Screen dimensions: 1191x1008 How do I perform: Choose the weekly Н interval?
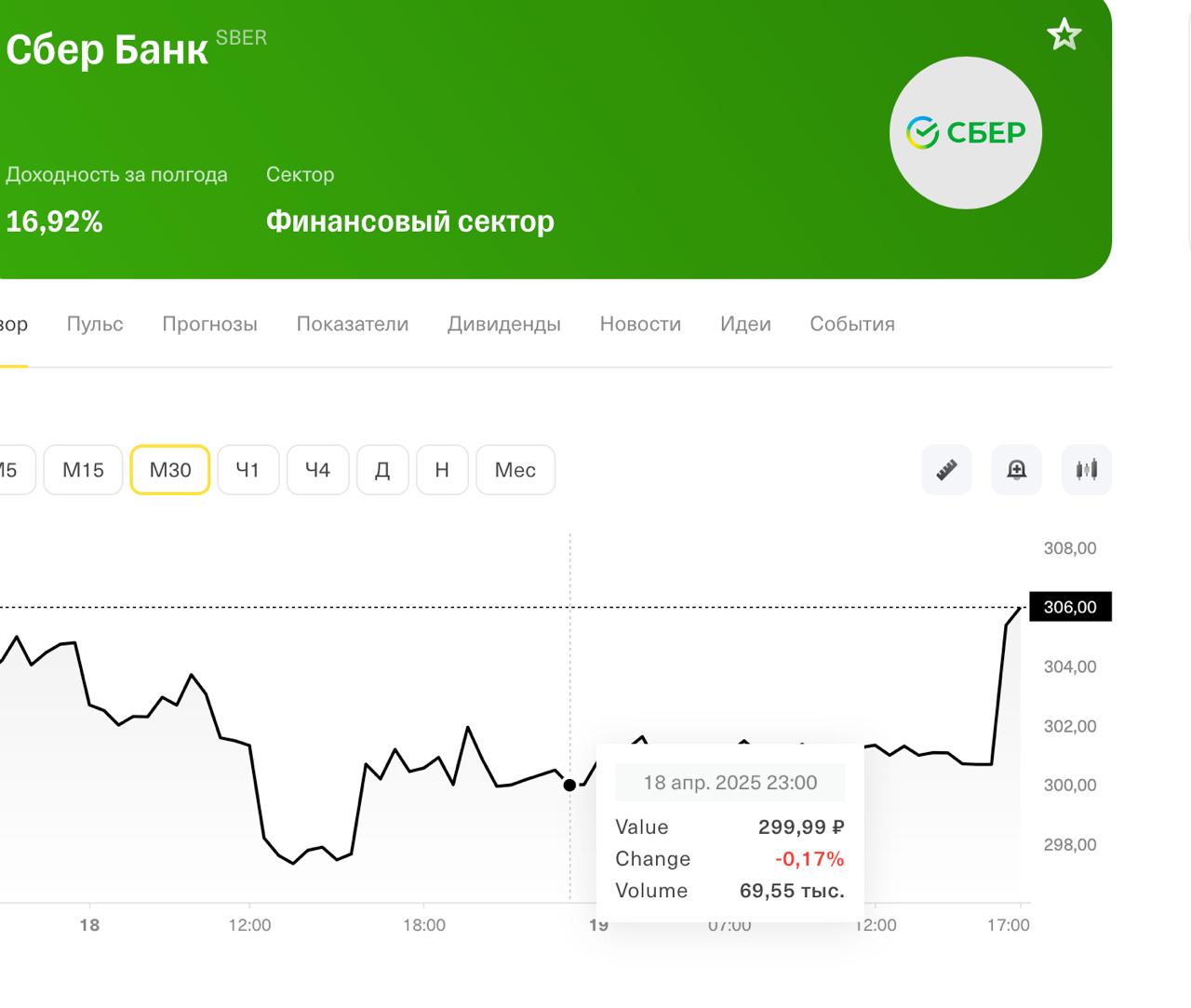(x=442, y=470)
